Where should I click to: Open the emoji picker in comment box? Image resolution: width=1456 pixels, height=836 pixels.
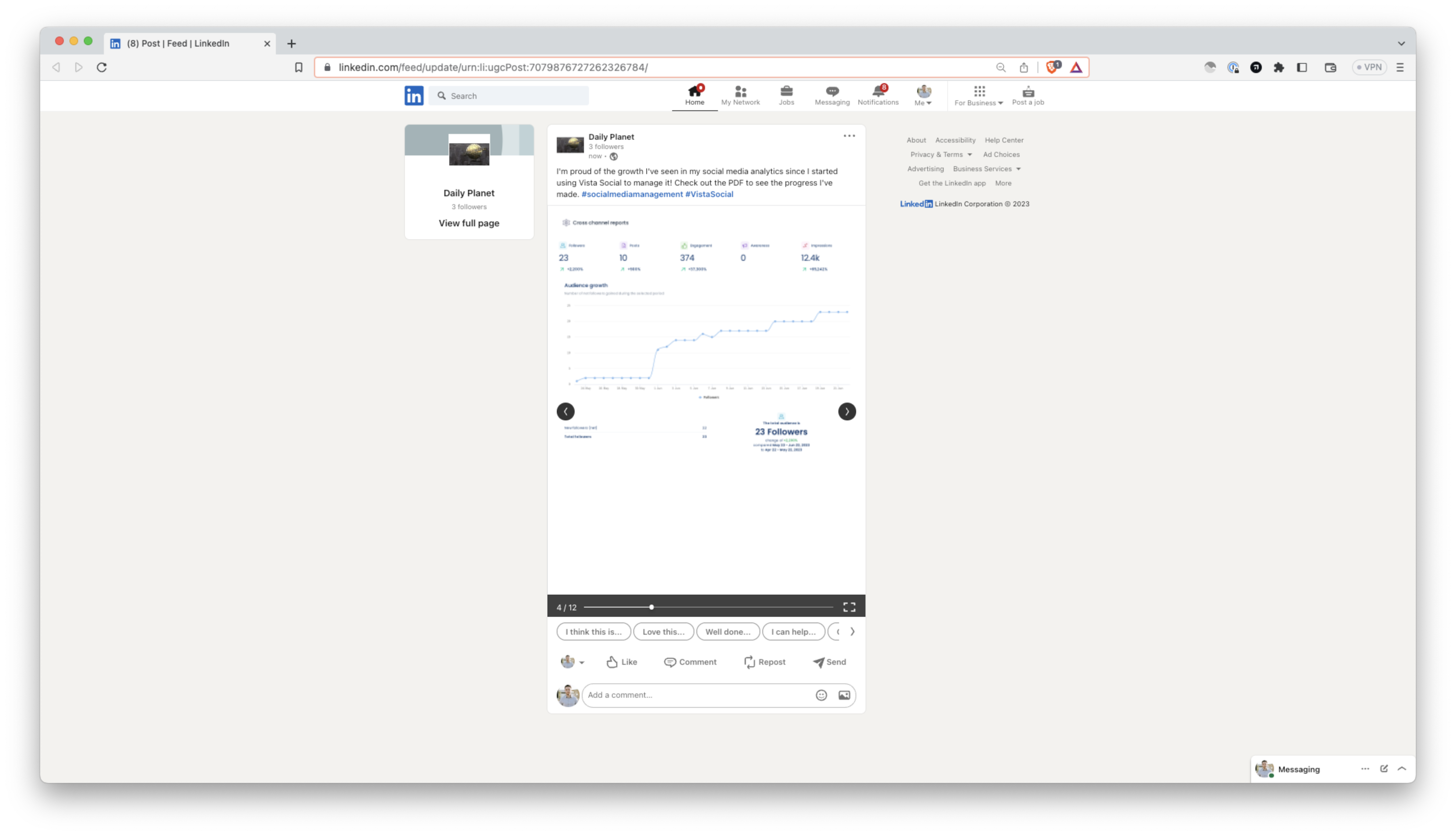pyautogui.click(x=821, y=695)
